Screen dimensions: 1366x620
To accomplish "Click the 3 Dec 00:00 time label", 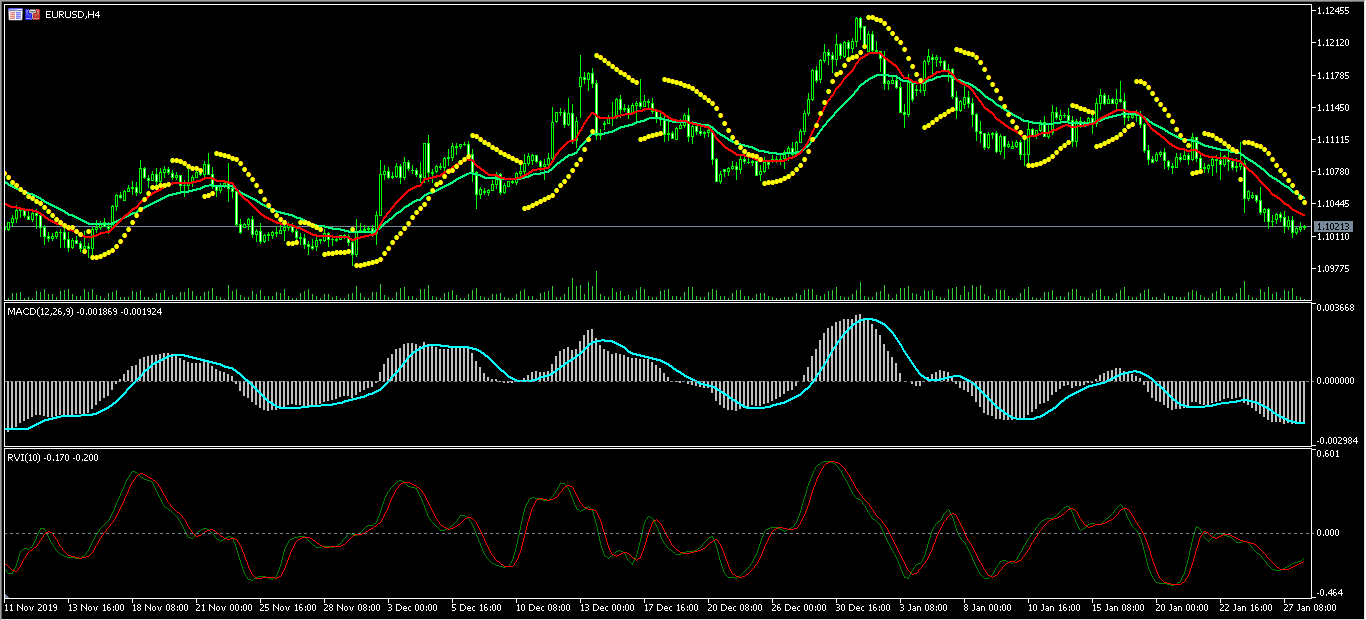I will coord(413,607).
